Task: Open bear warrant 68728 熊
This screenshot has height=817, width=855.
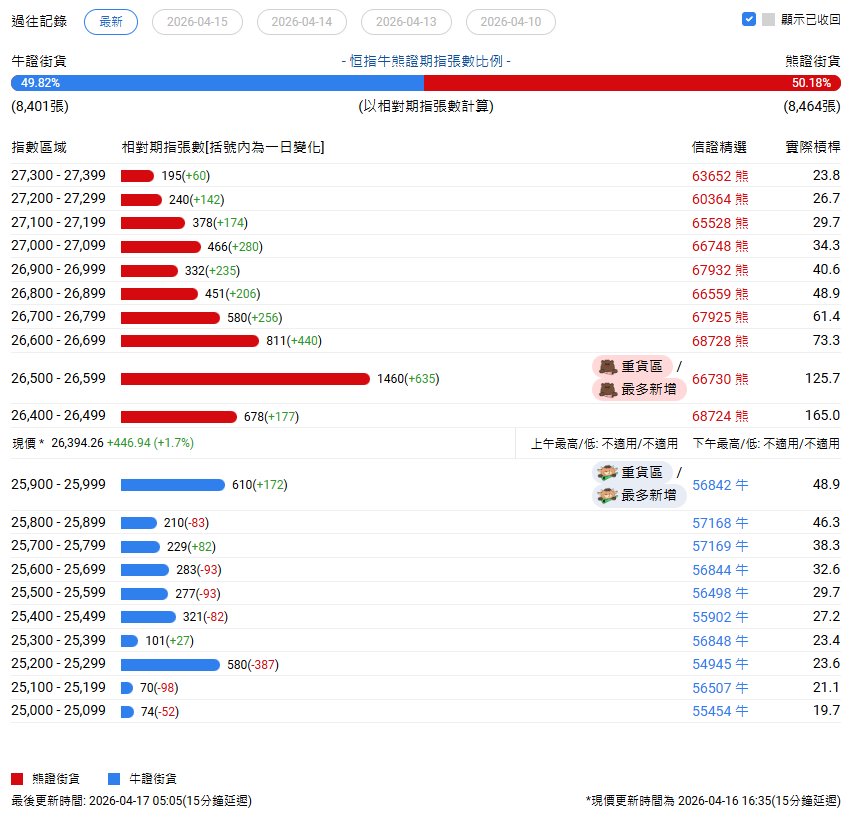Action: 720,341
